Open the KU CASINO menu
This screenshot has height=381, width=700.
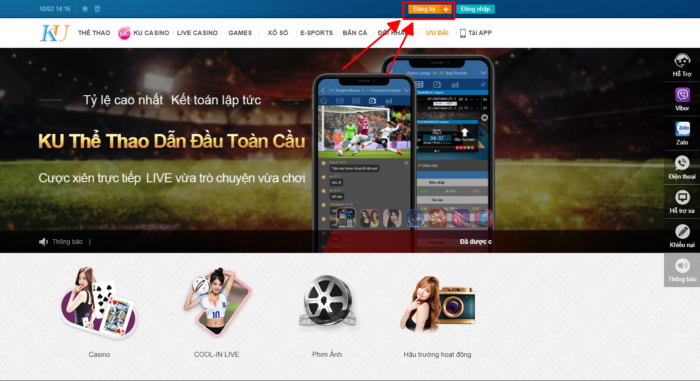click(x=151, y=33)
